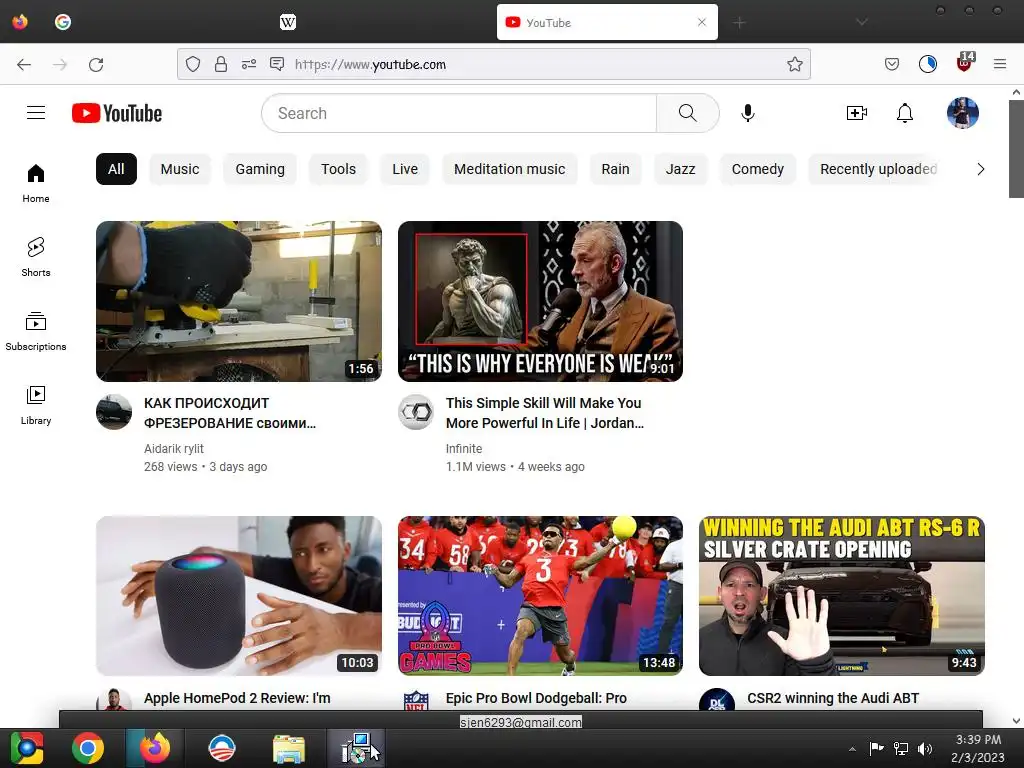This screenshot has width=1024, height=768.
Task: Go back with the browser back arrow
Action: [x=24, y=64]
